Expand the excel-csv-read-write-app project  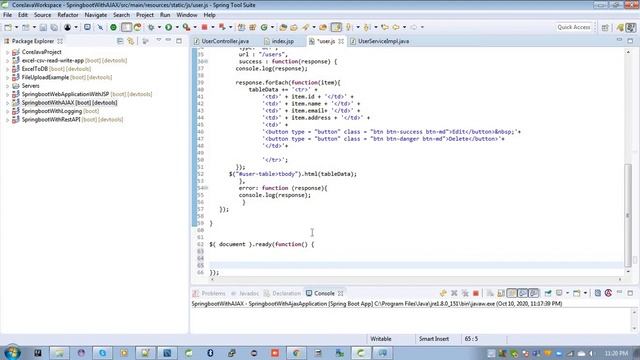click(7, 60)
